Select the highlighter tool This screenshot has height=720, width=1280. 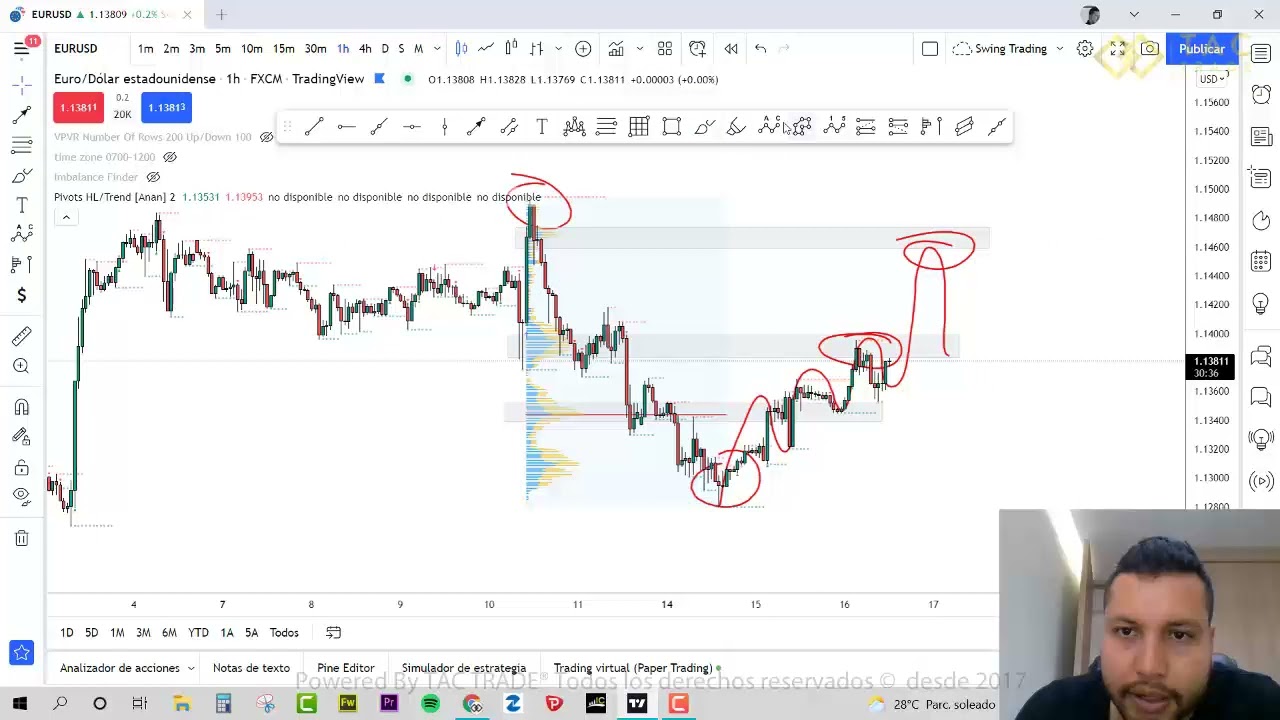736,126
